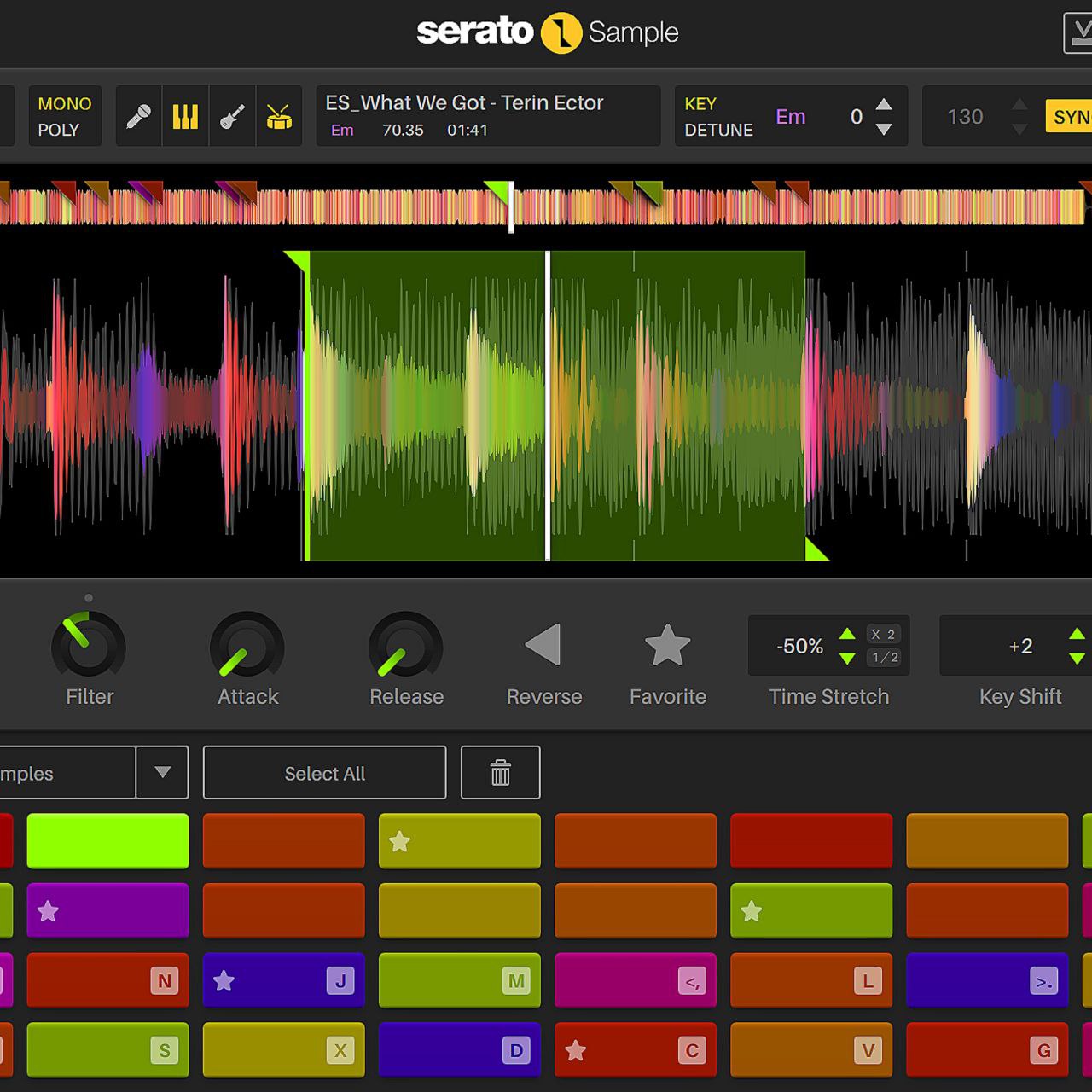Click the 70.35 BPM value
This screenshot has width=1092, height=1092.
(x=403, y=130)
